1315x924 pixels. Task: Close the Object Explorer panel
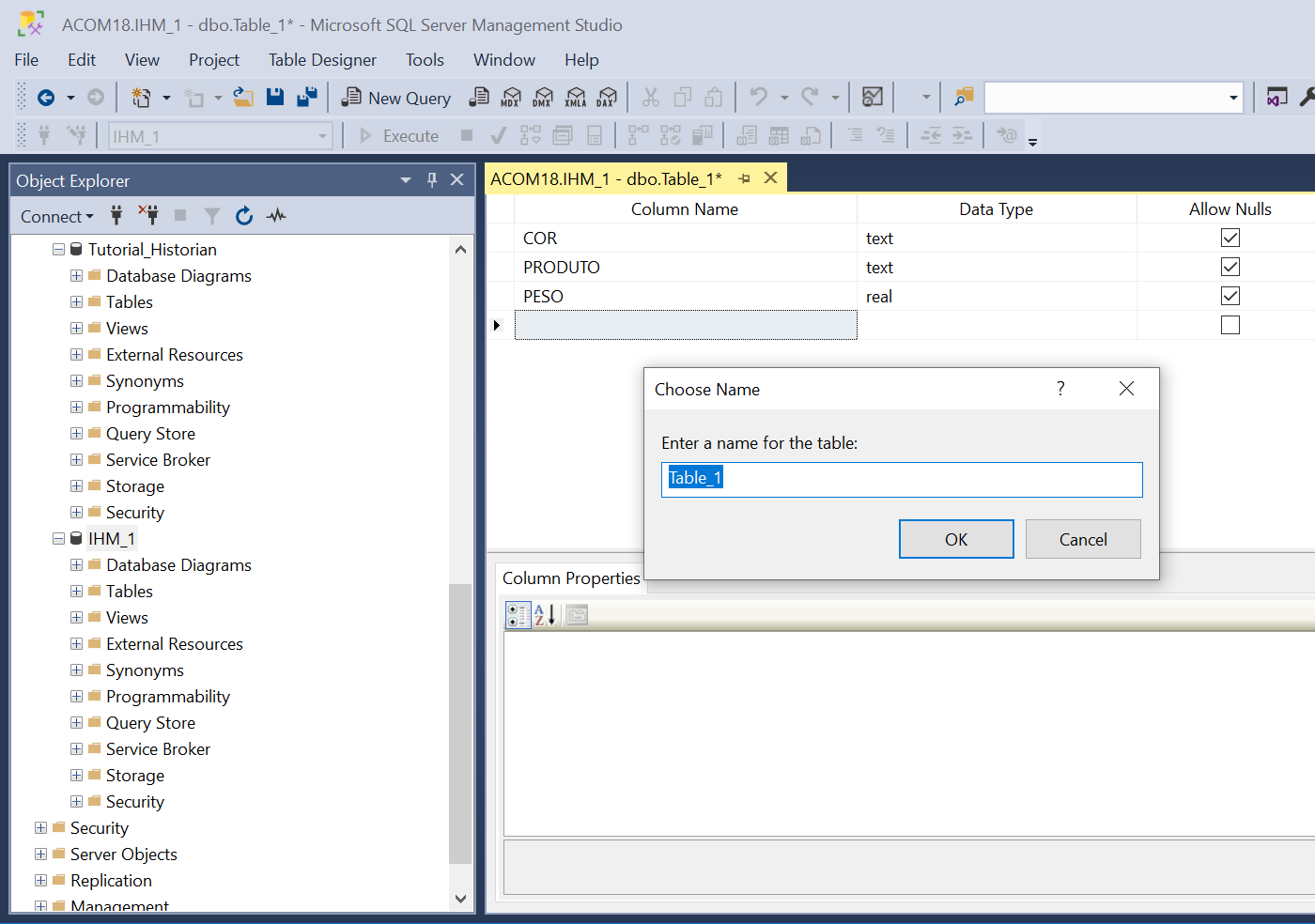(457, 179)
